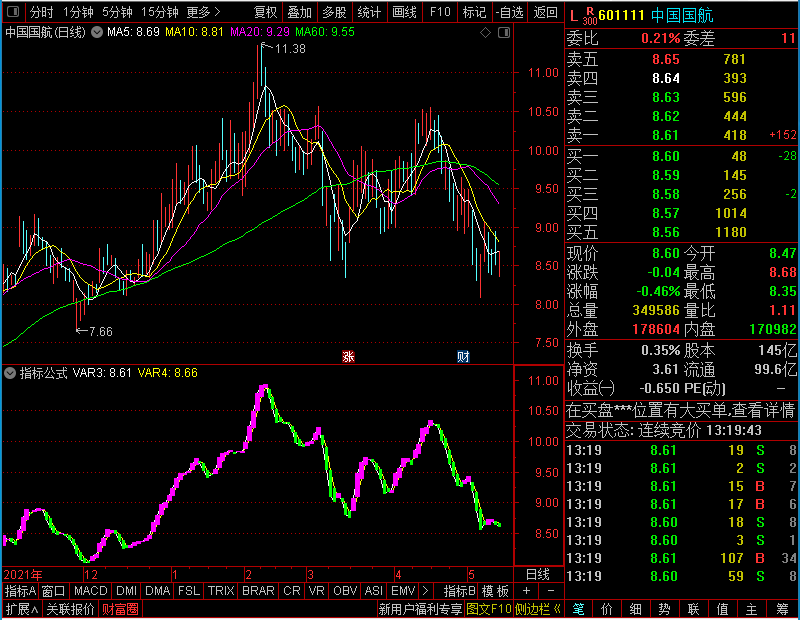
Task: Switch the indicator to DMA
Action: 158,591
